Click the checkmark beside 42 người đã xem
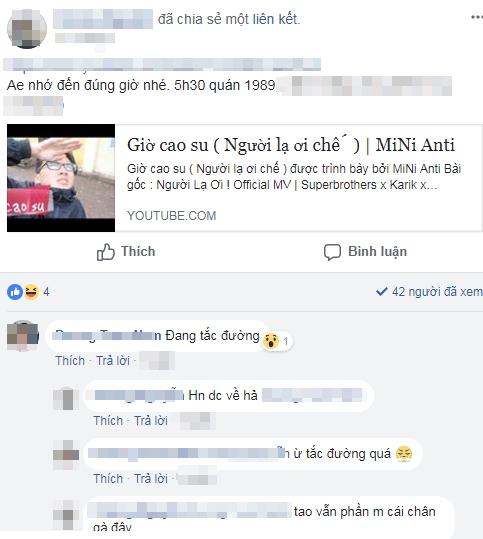The width and height of the screenshot is (483, 539). [x=382, y=292]
